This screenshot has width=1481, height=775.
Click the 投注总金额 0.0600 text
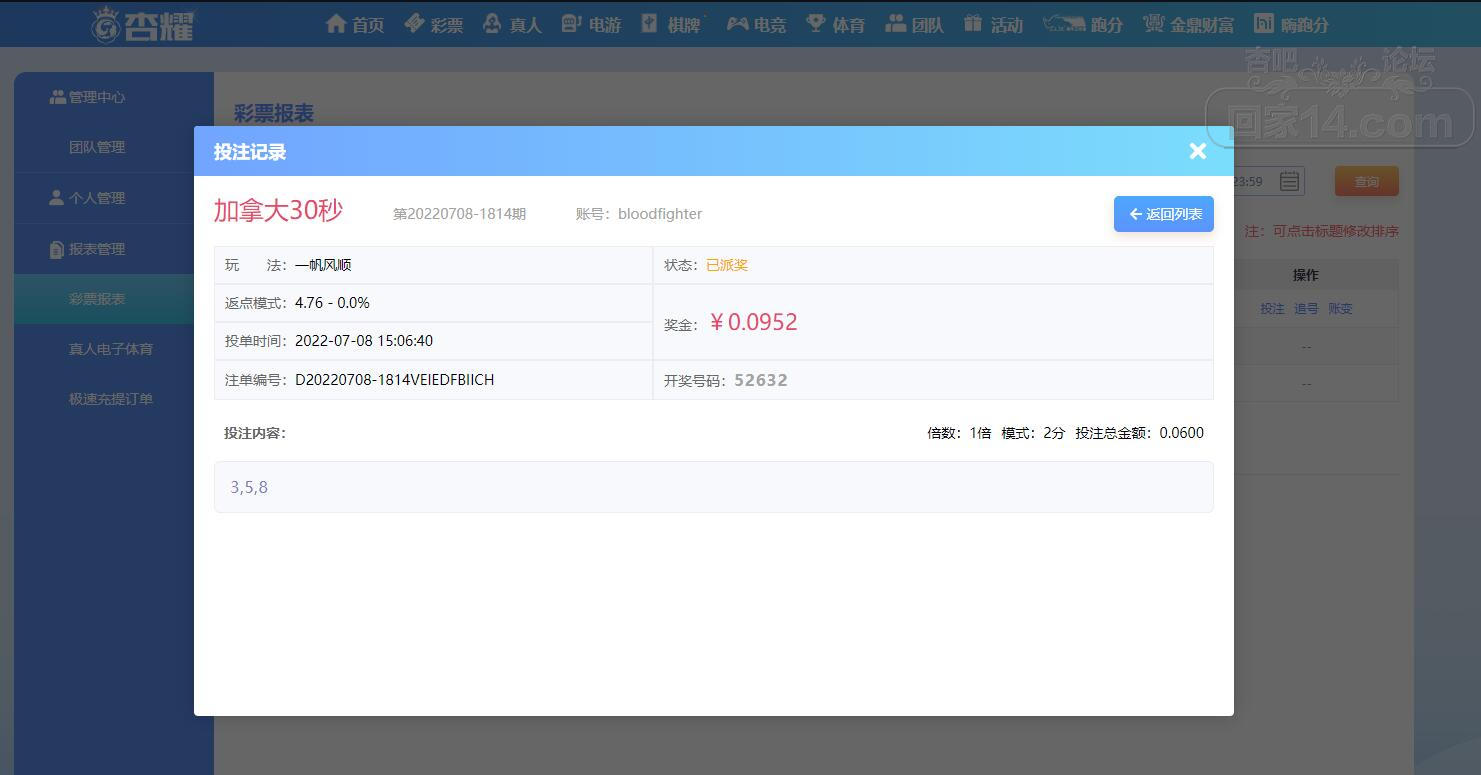(1139, 433)
